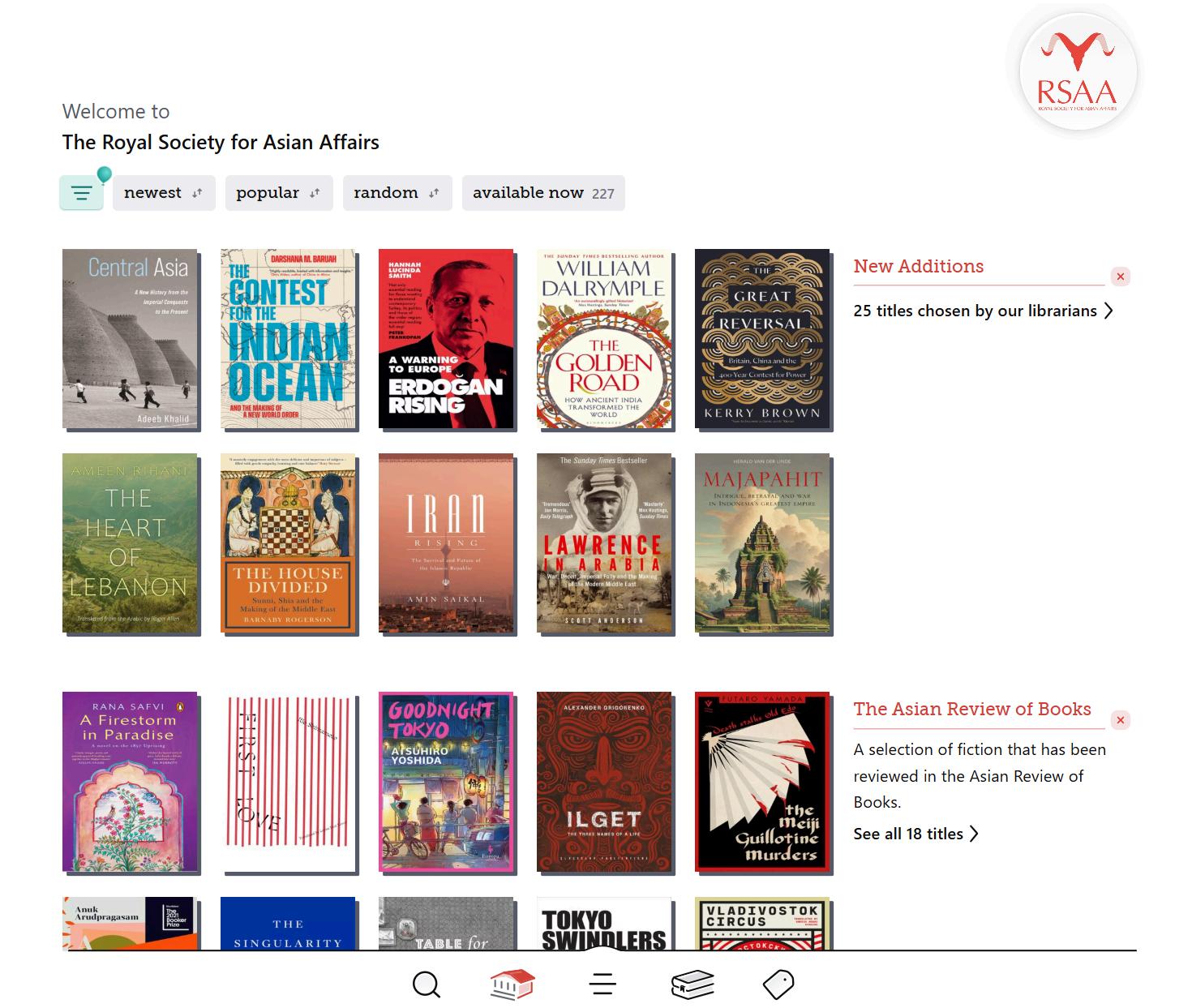Expand 25 titles chosen by our librarians
1192x1008 pixels.
pyautogui.click(x=984, y=311)
